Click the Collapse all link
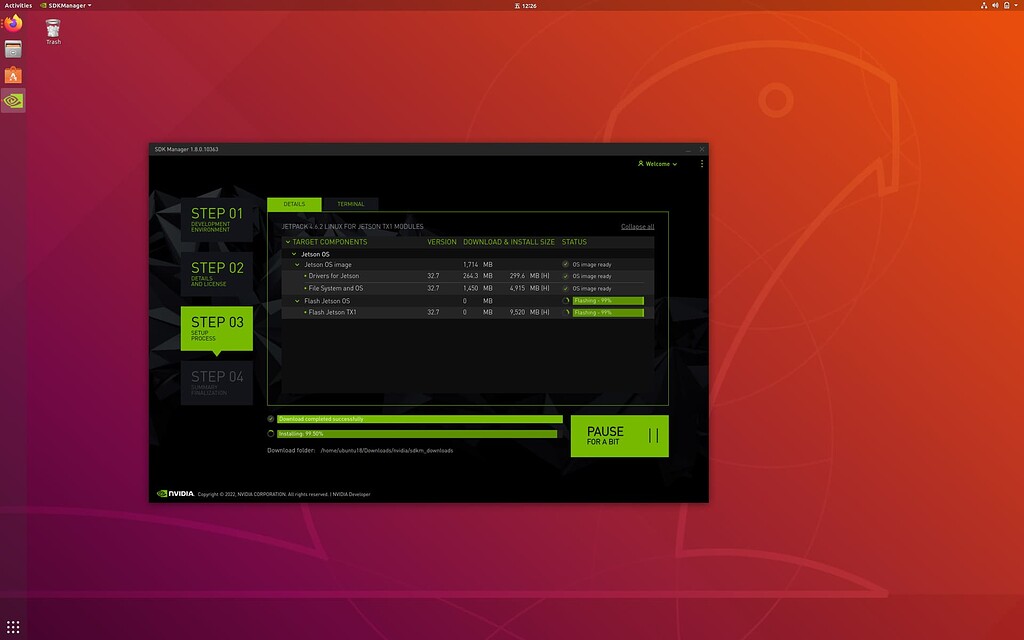Viewport: 1024px width, 640px height. tap(638, 226)
